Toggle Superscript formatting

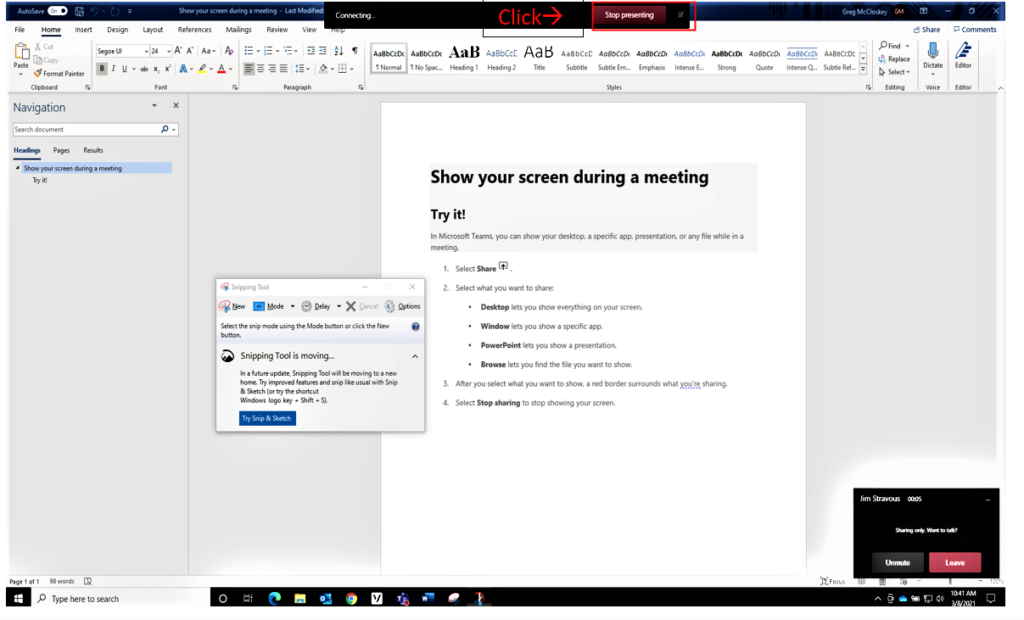point(167,69)
